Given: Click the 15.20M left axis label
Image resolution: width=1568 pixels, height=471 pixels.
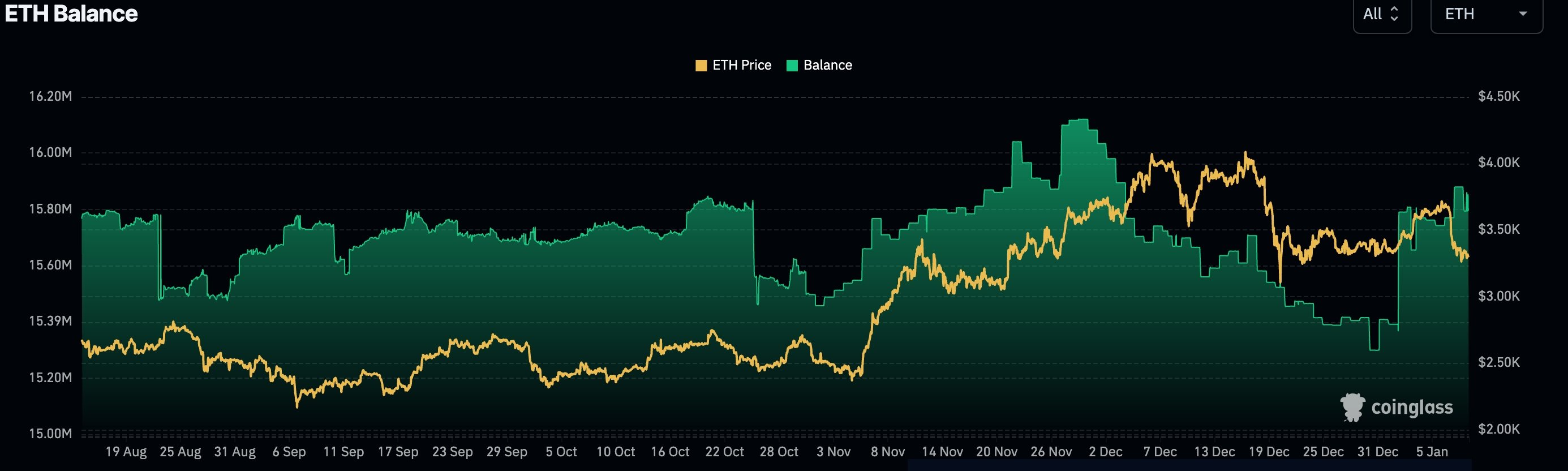Looking at the screenshot, I should click(50, 378).
